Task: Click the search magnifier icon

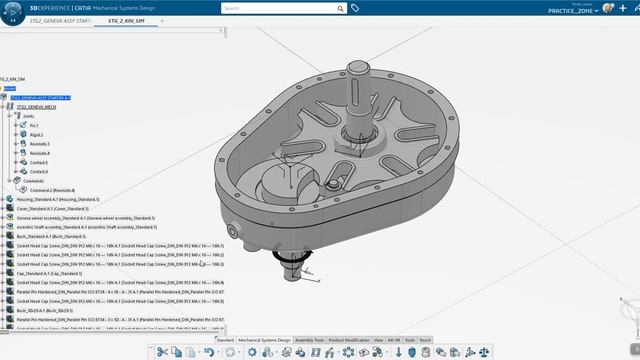Action: (x=340, y=8)
